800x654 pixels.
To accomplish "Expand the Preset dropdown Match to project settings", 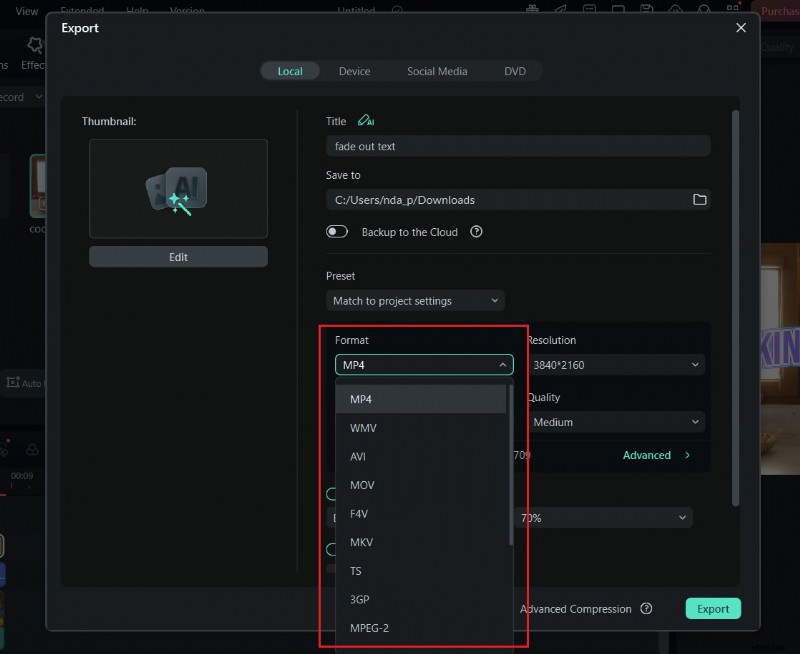I will (x=415, y=300).
